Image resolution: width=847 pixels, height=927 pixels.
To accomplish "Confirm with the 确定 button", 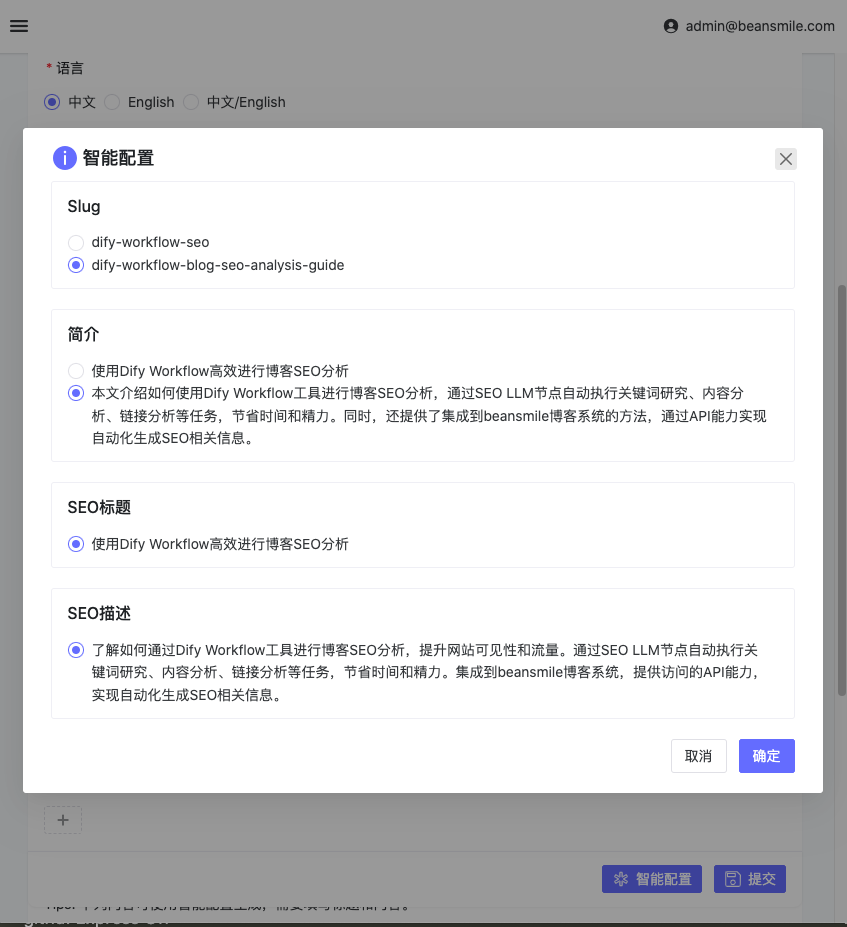I will (767, 756).
